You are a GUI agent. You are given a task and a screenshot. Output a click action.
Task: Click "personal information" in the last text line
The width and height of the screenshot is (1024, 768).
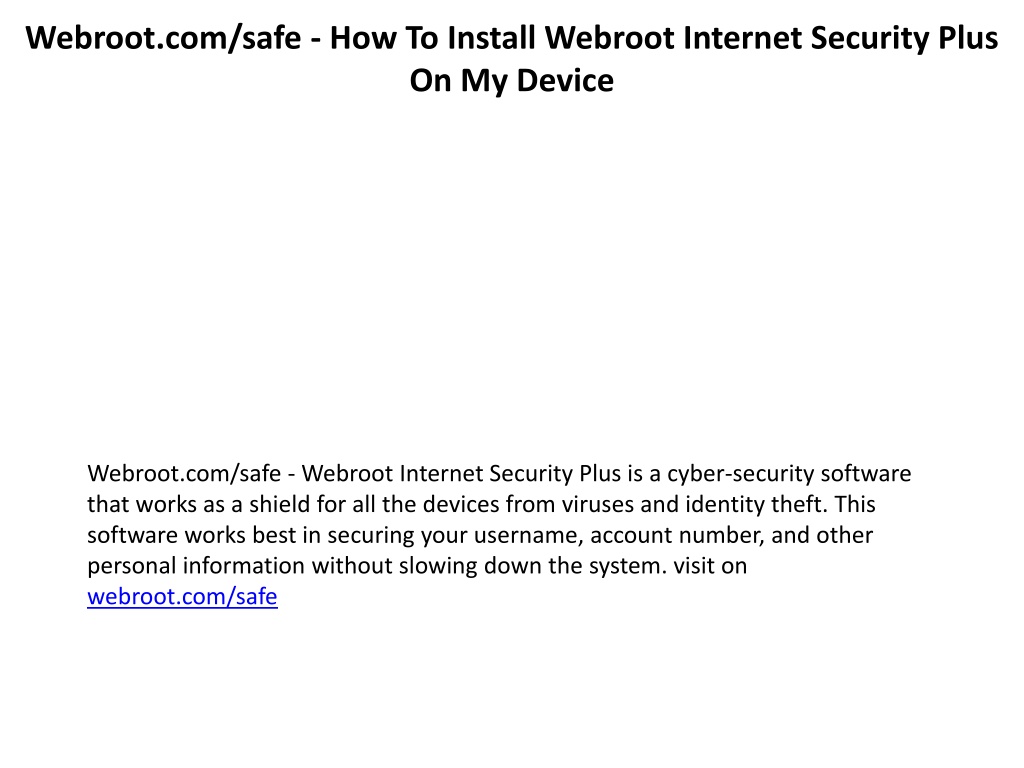tap(197, 566)
